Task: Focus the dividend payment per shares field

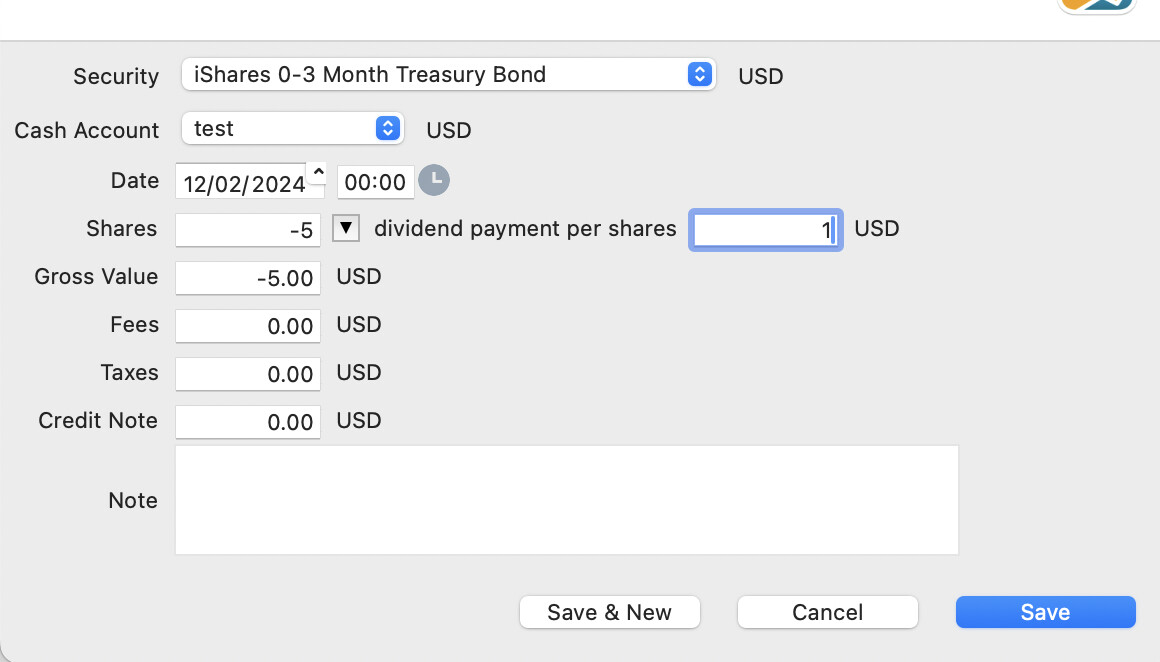Action: click(x=766, y=230)
